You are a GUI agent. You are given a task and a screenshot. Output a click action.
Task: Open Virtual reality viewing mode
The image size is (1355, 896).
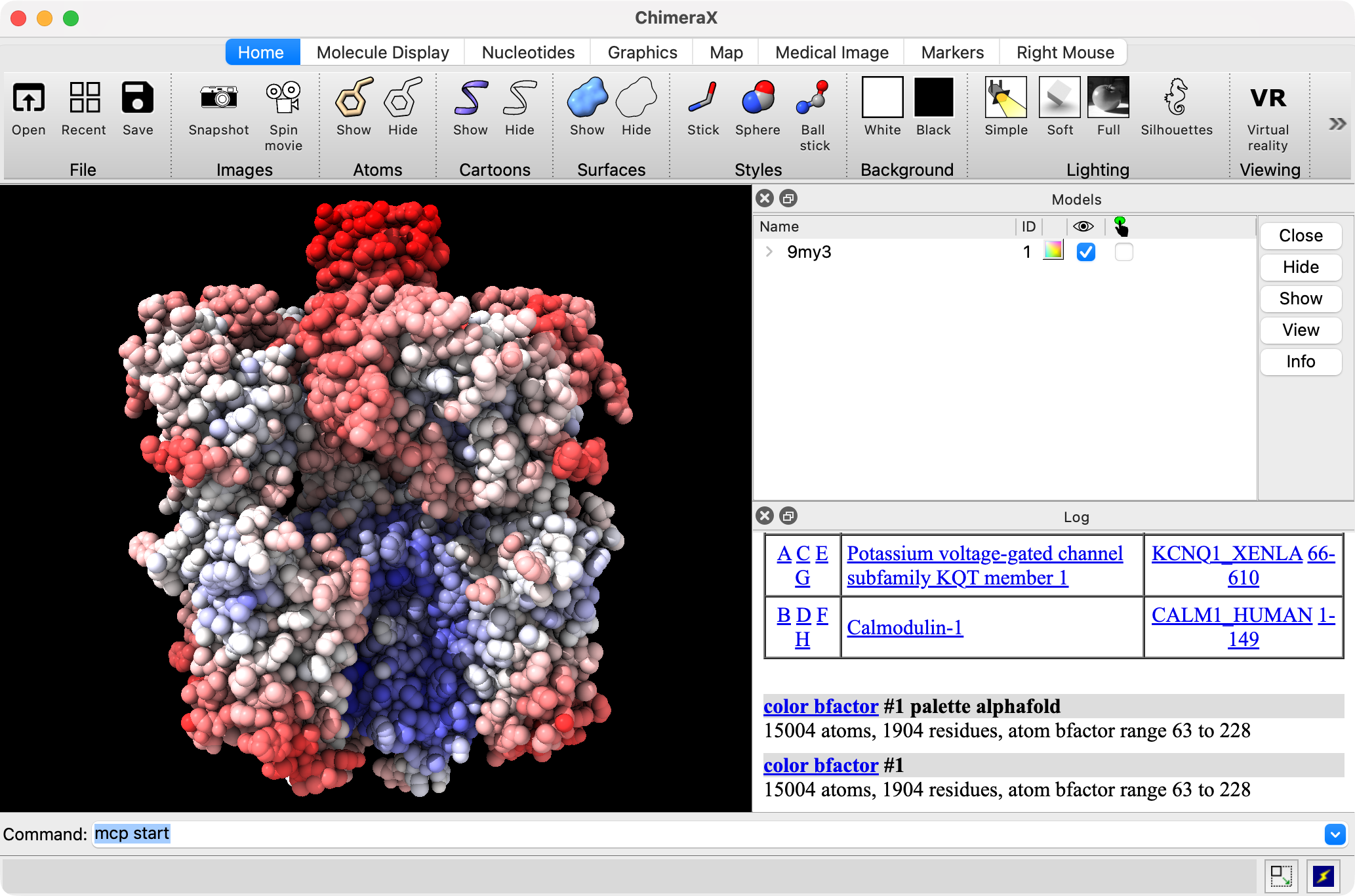click(x=1267, y=98)
